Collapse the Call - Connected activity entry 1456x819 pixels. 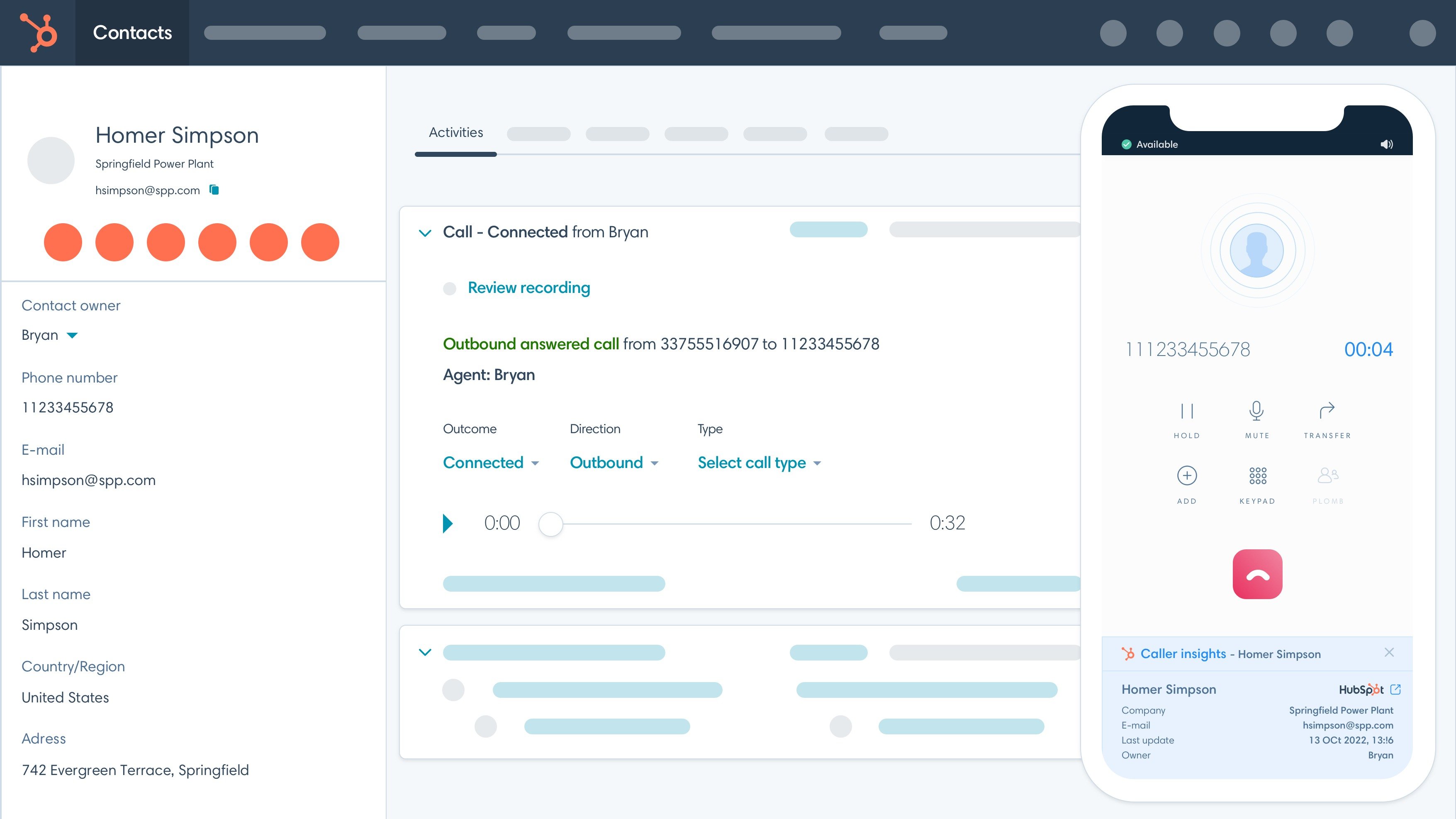coord(425,232)
